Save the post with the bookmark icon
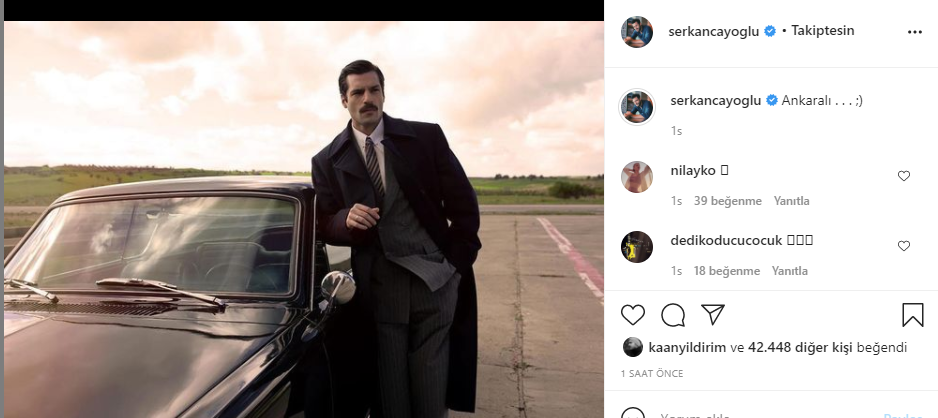938x418 pixels. (913, 315)
